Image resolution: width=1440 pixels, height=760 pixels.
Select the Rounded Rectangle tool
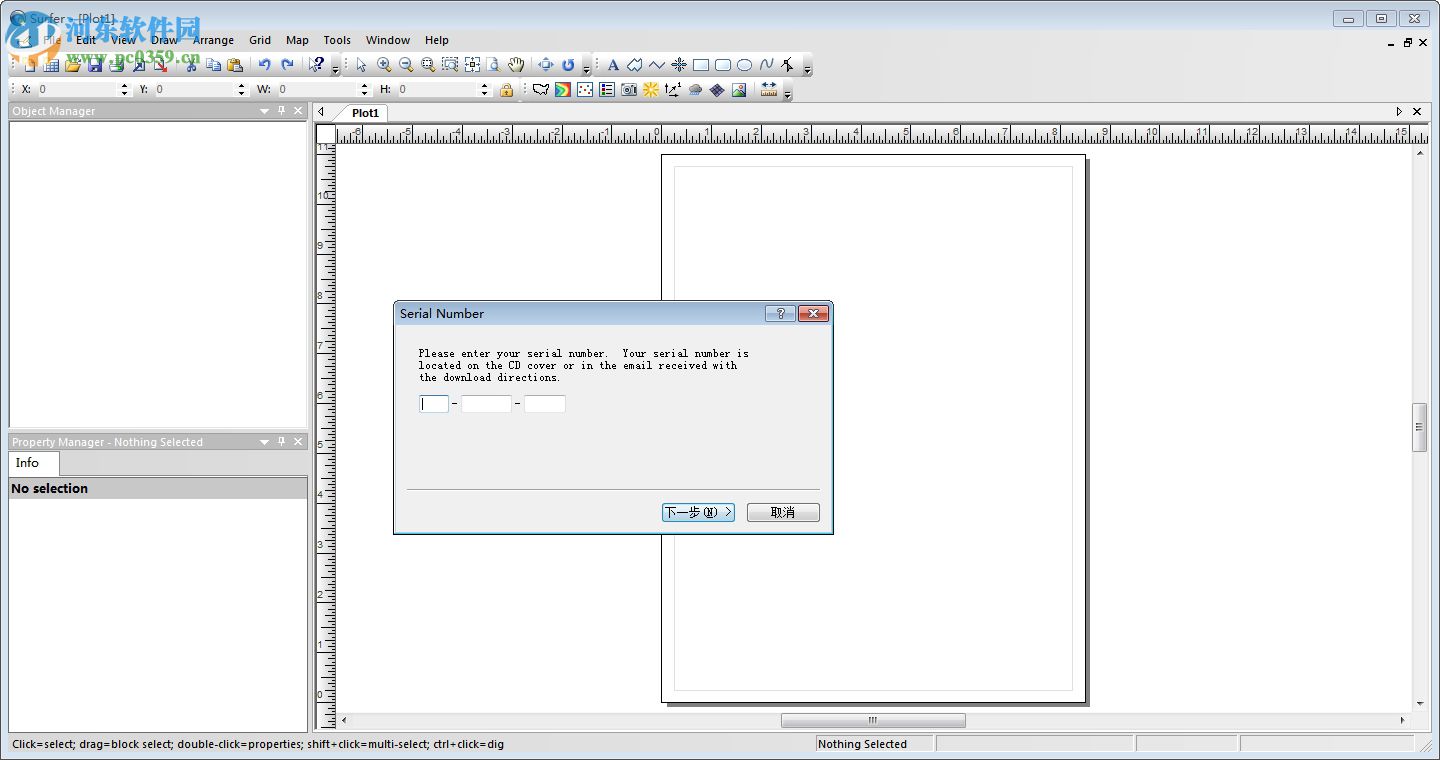click(723, 65)
